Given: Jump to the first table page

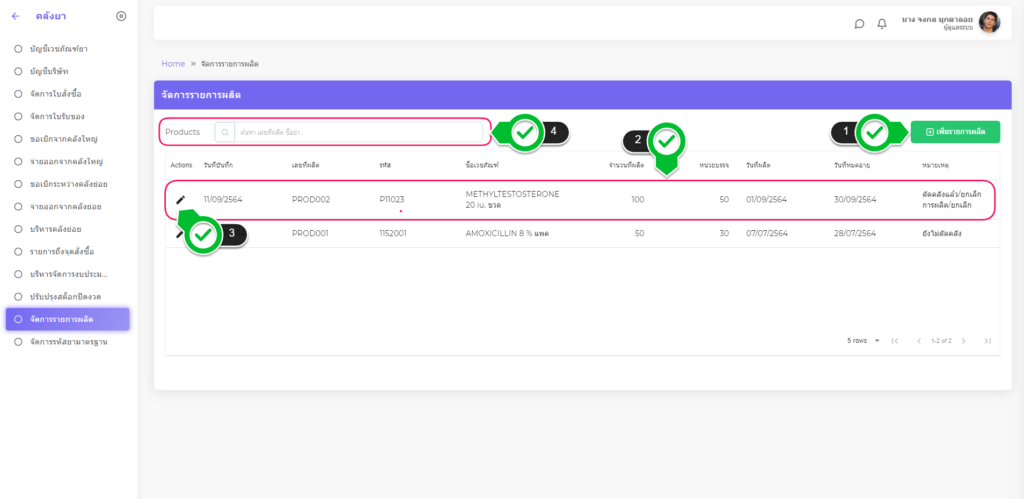Looking at the screenshot, I should pos(895,341).
